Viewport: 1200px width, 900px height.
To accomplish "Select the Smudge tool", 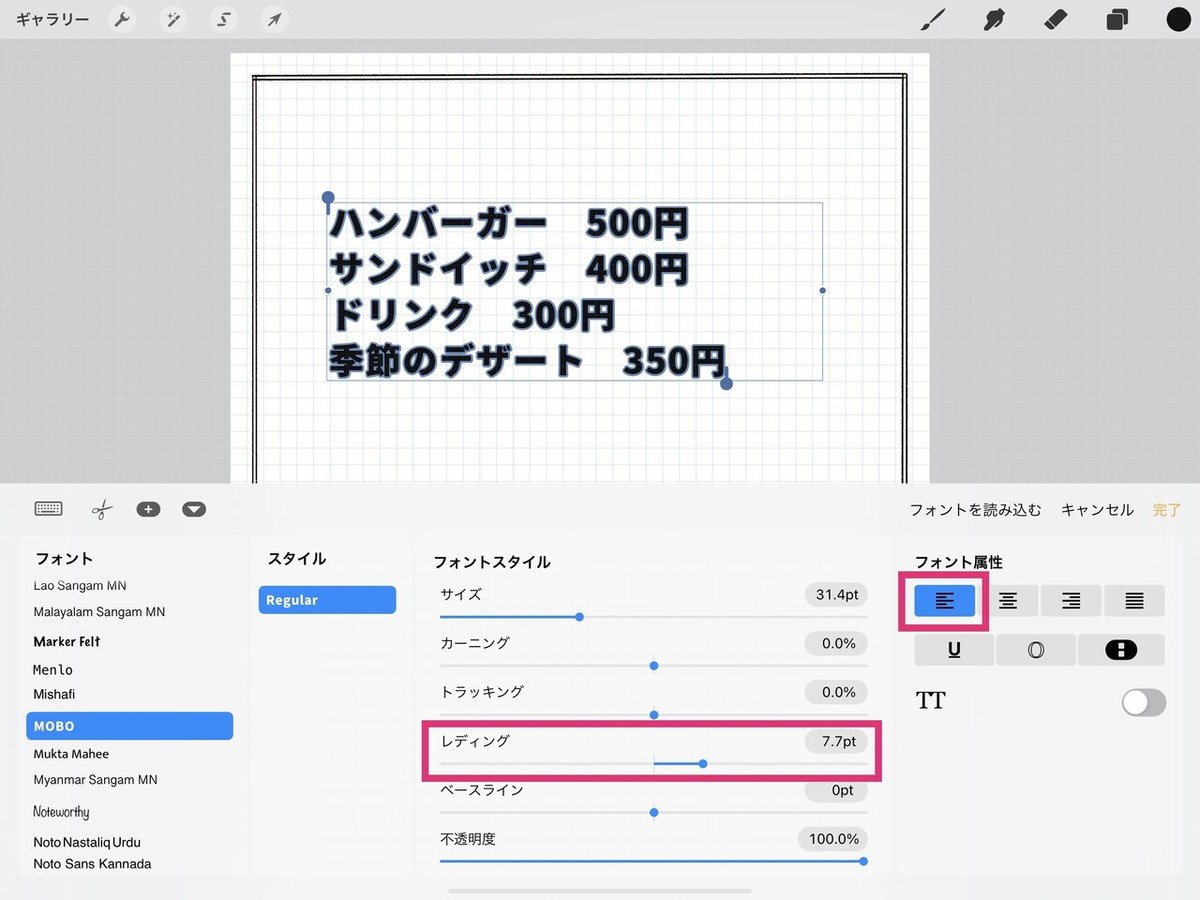I will (994, 19).
